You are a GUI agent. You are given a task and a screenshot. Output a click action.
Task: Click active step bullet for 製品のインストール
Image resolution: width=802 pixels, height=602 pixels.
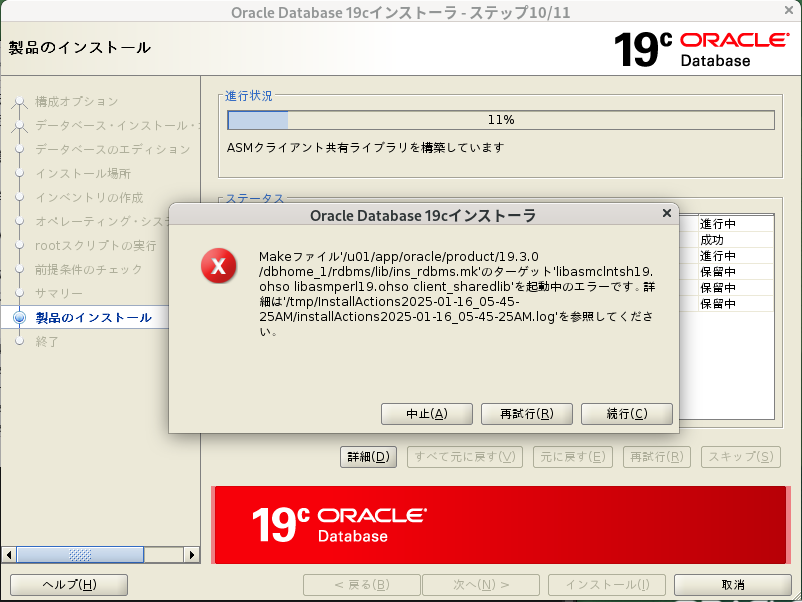point(19,318)
